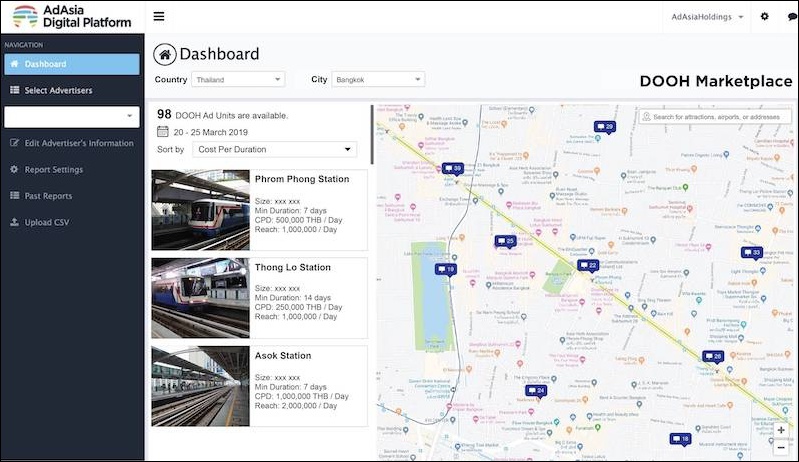Click the hamburger menu icon

[159, 17]
